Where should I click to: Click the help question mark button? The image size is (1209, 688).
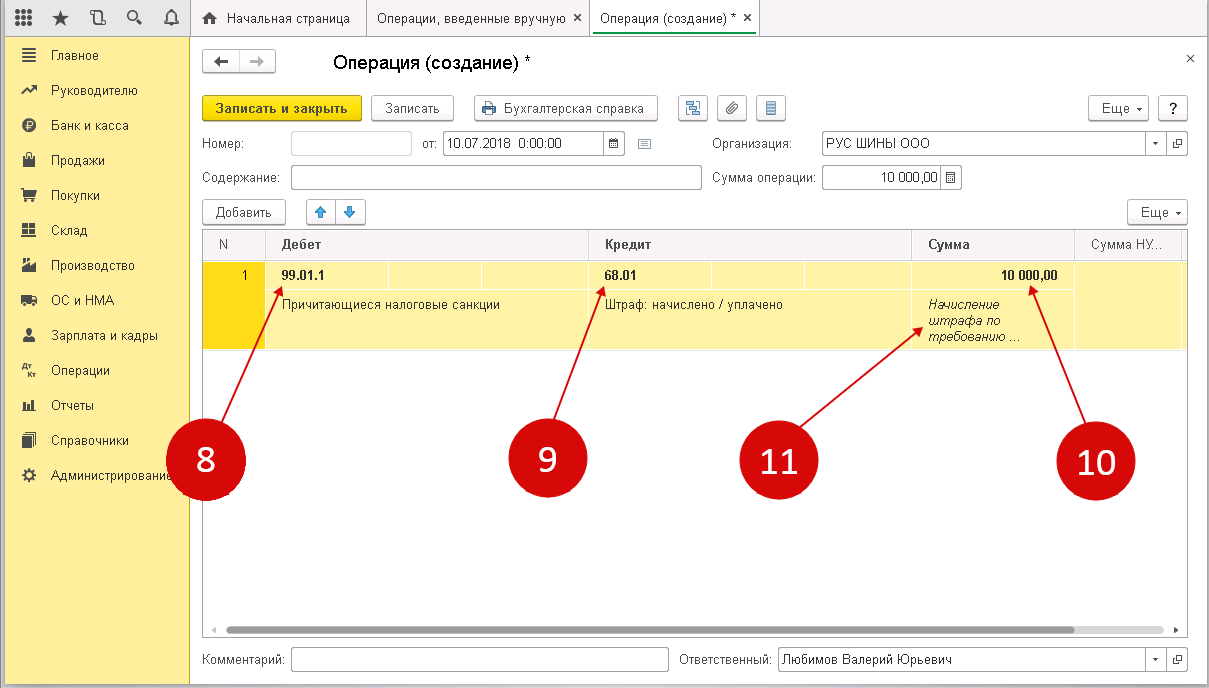[1173, 108]
